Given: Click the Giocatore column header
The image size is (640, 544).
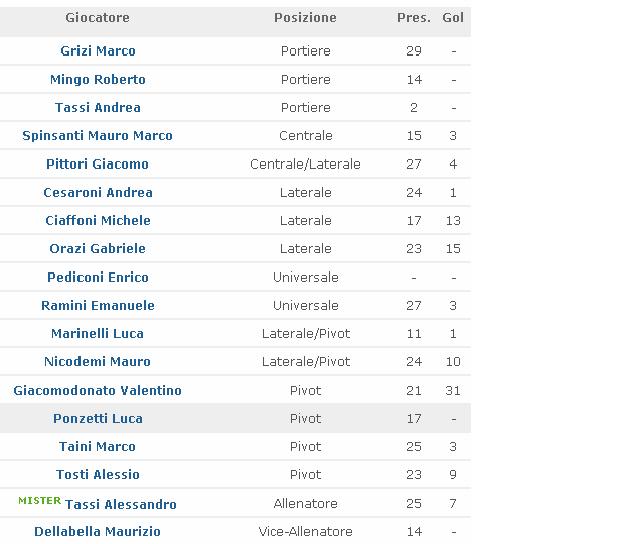Looking at the screenshot, I should click(98, 18).
